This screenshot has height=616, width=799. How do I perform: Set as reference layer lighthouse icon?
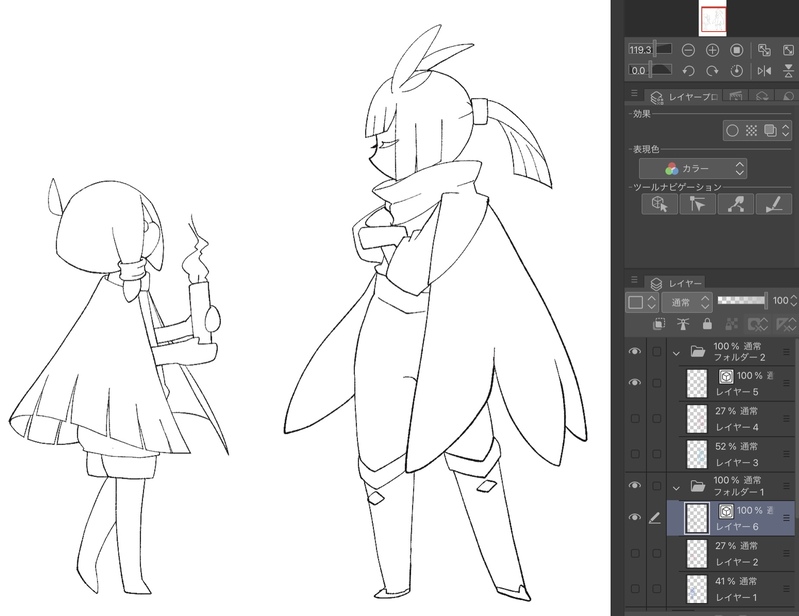coord(683,324)
